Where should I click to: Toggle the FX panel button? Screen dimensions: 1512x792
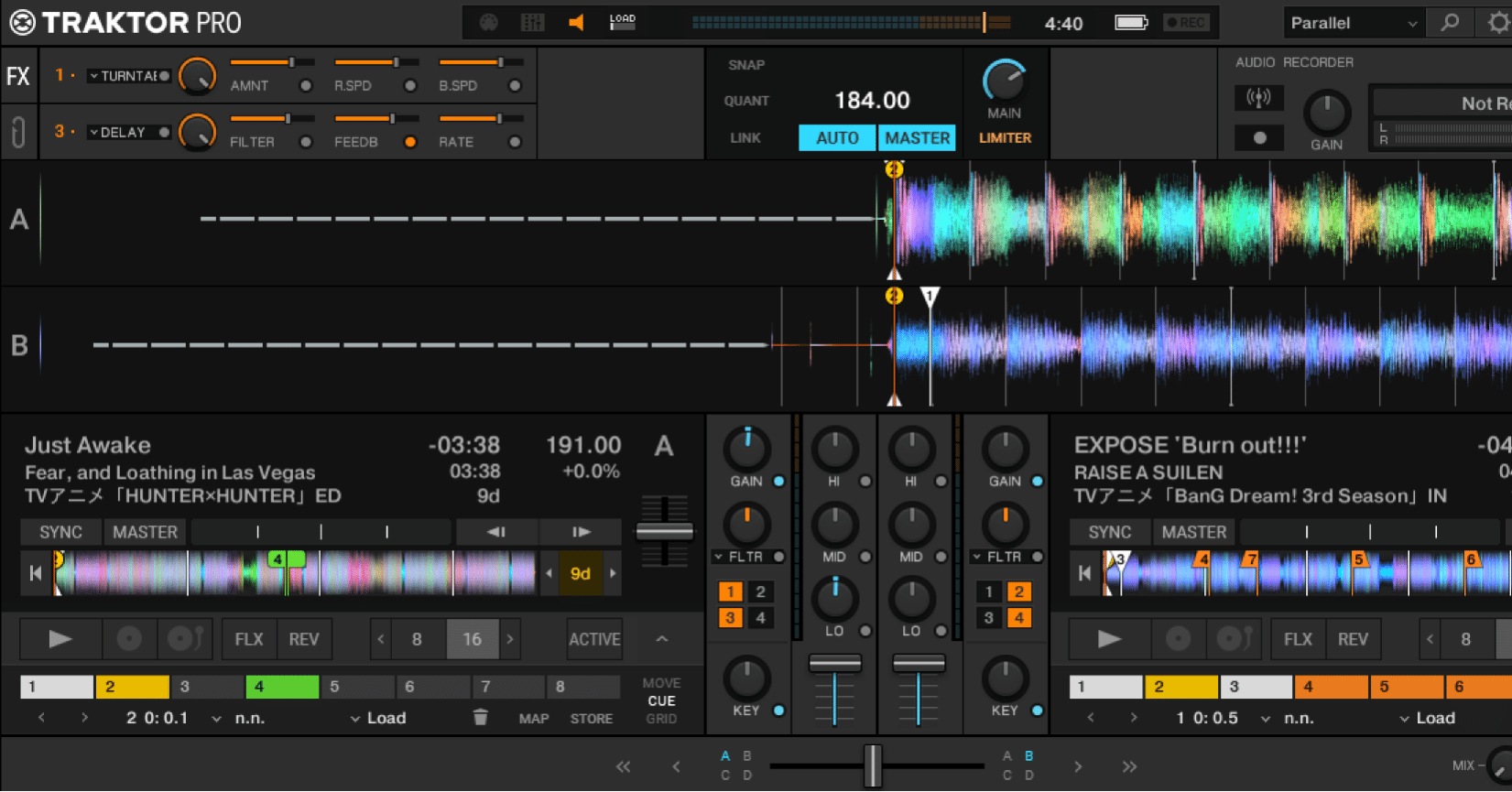(x=18, y=76)
